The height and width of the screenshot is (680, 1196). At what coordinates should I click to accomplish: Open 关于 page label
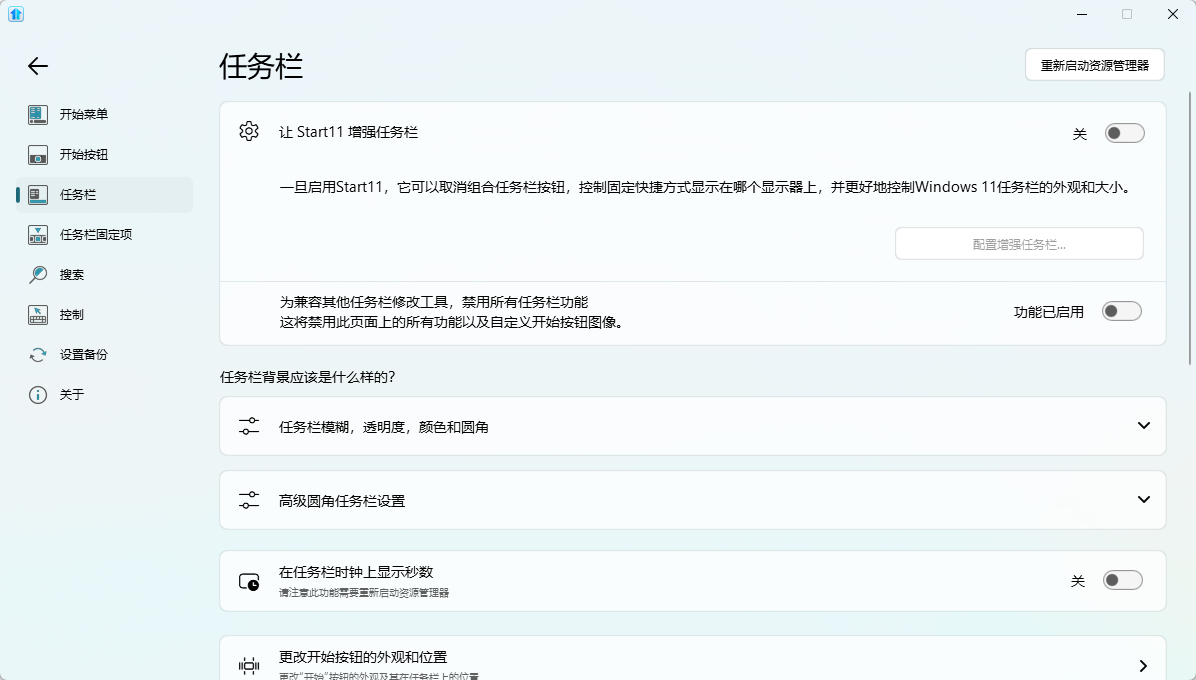(x=72, y=395)
